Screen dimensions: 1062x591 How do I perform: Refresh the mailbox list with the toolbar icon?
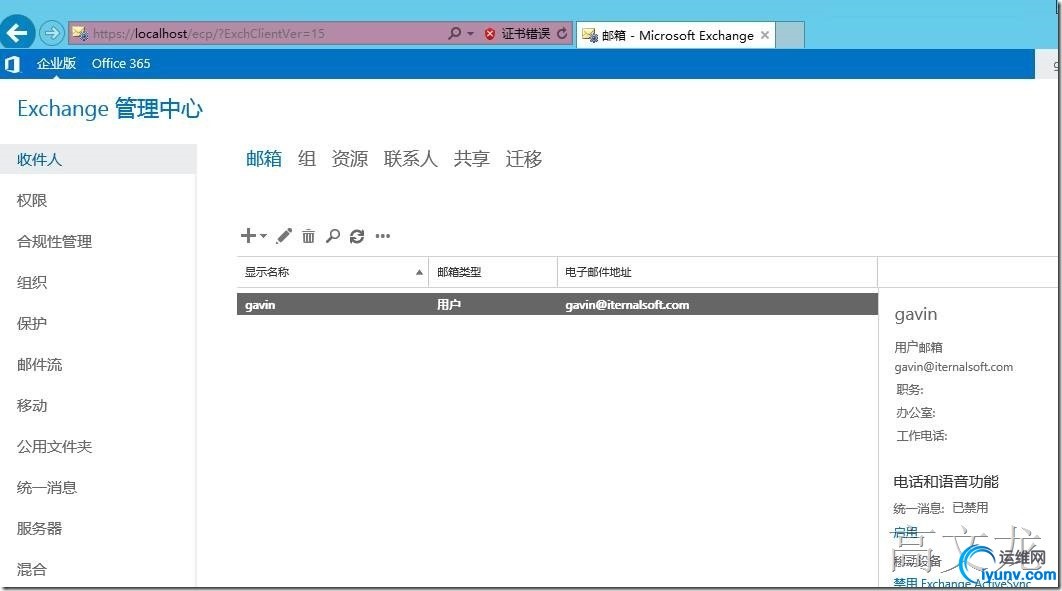[357, 236]
